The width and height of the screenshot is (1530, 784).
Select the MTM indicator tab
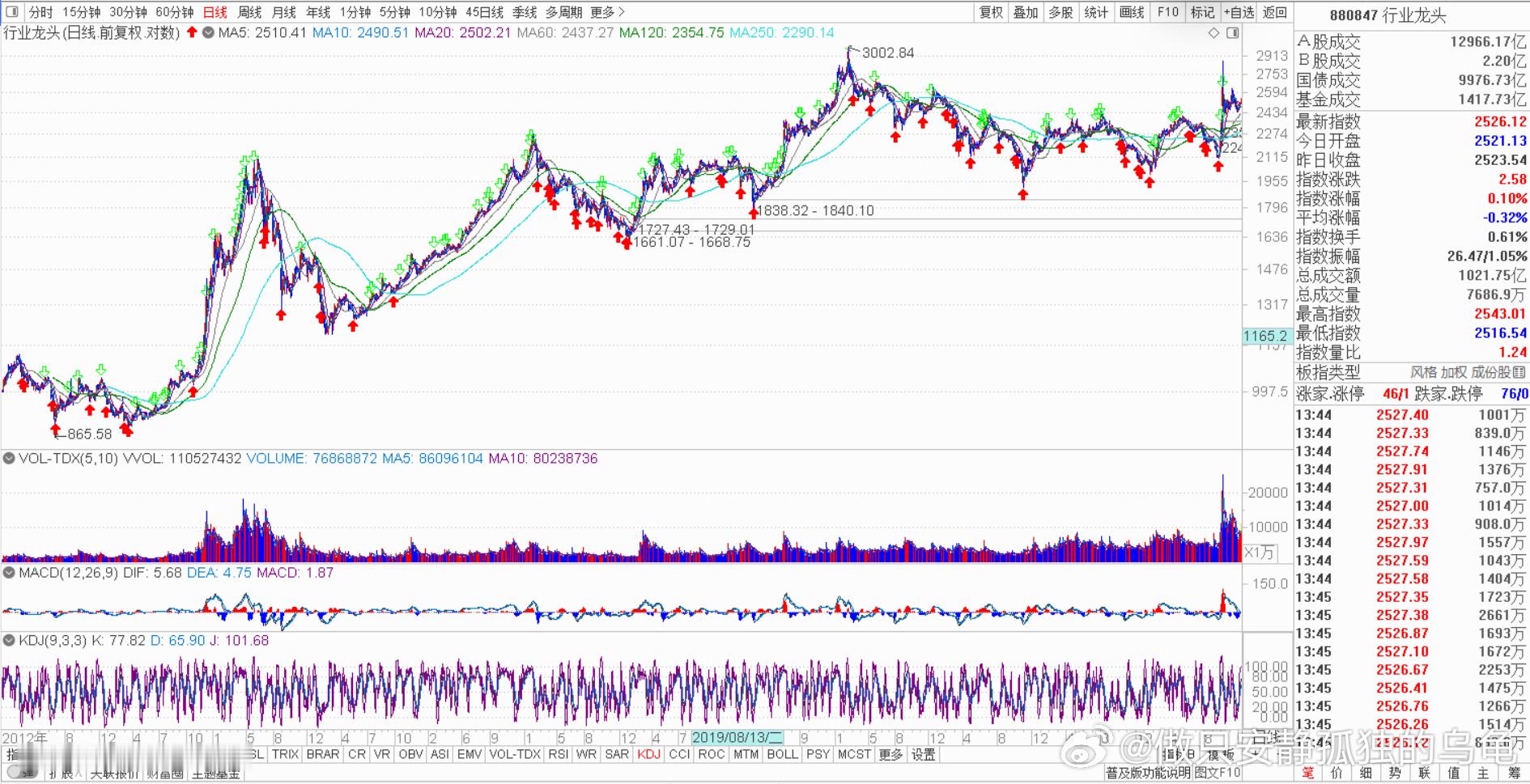click(746, 754)
